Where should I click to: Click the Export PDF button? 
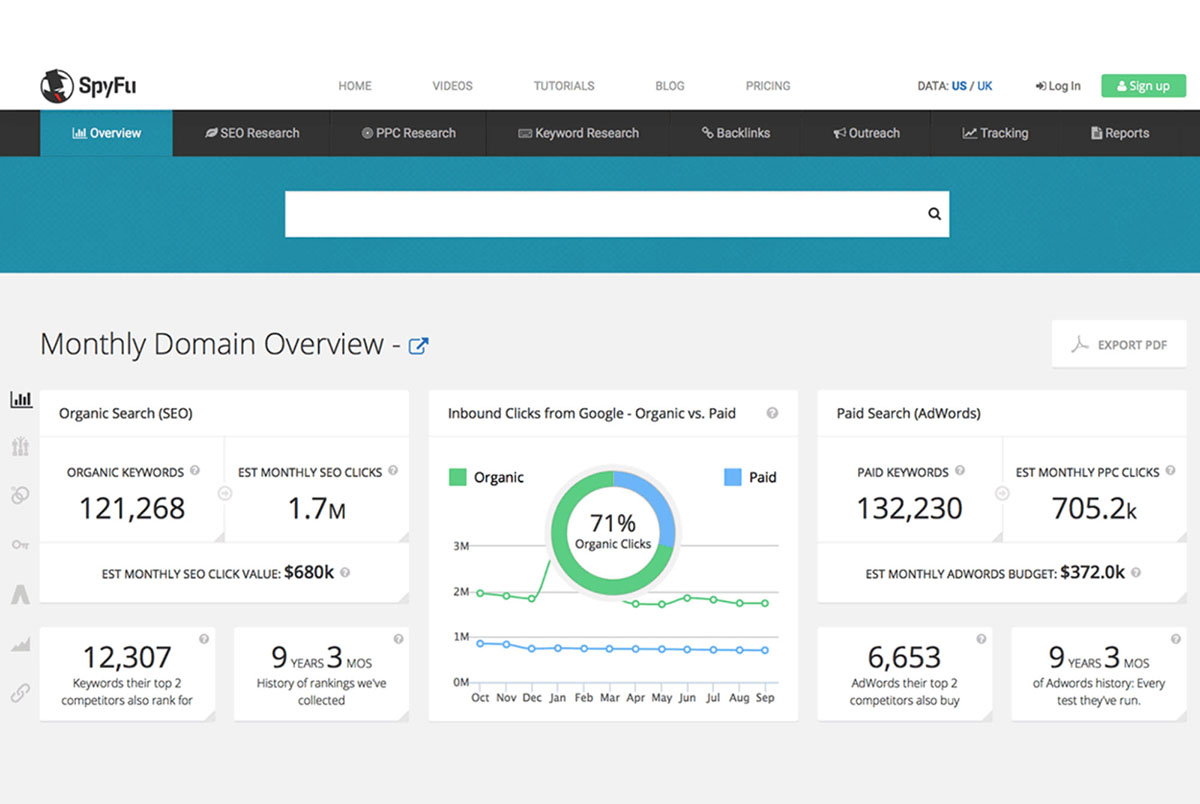(x=1119, y=345)
